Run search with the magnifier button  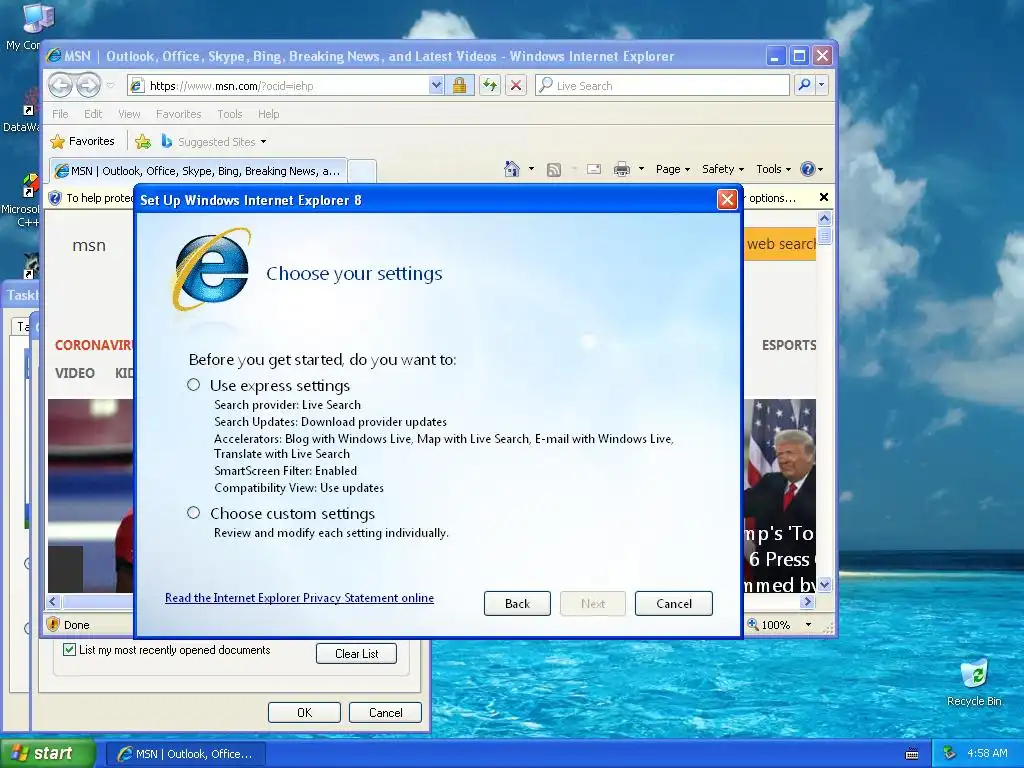click(x=805, y=85)
